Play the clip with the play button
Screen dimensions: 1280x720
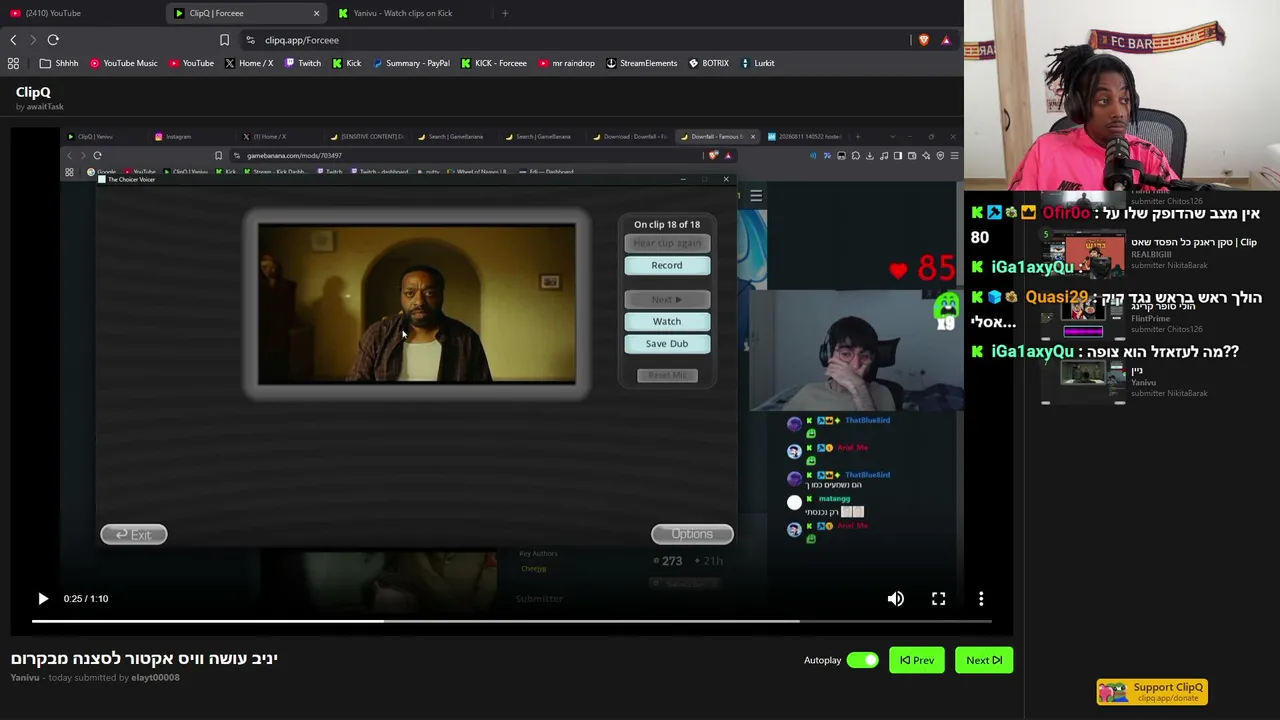(42, 598)
